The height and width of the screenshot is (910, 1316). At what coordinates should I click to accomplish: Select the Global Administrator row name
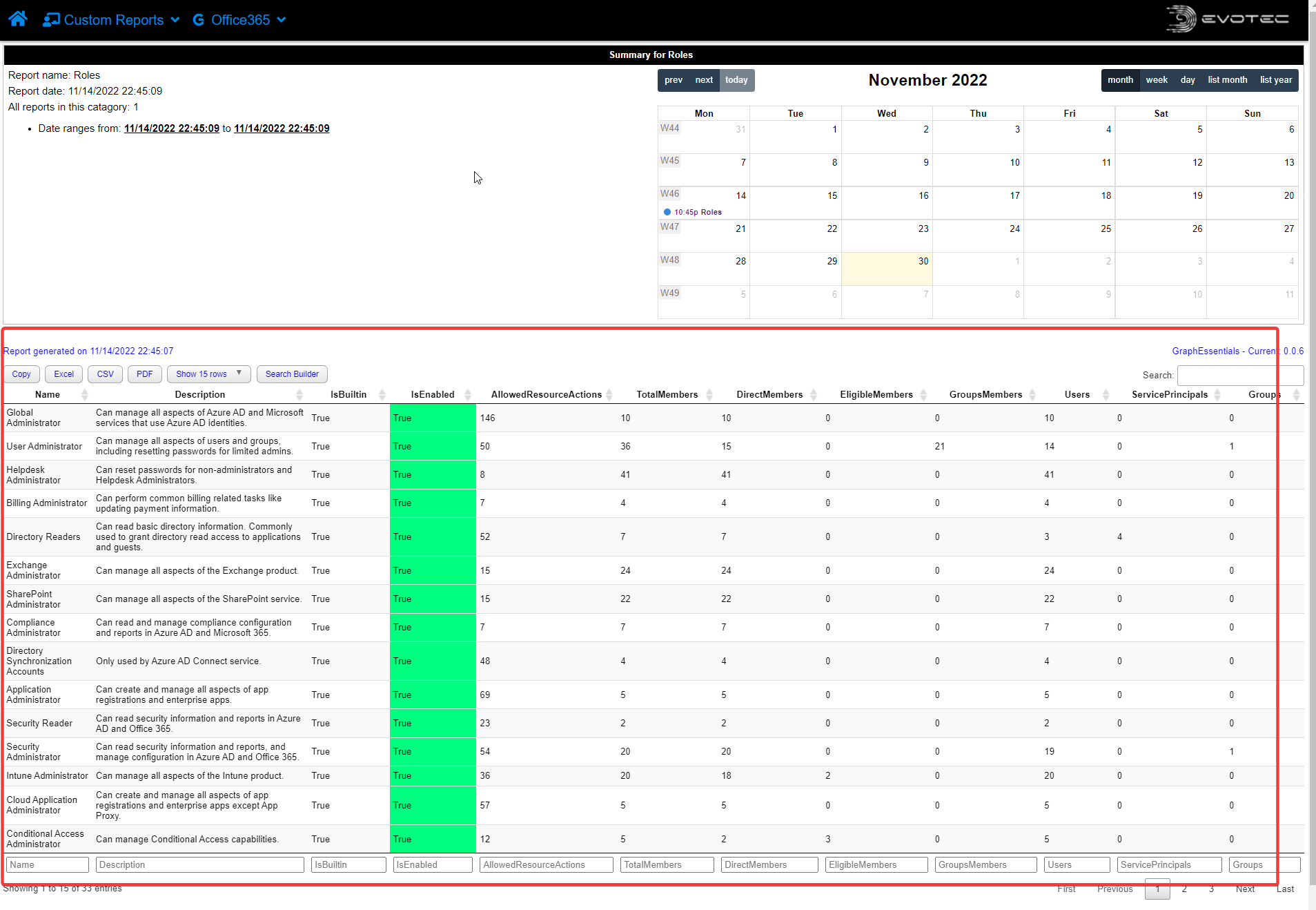[34, 418]
